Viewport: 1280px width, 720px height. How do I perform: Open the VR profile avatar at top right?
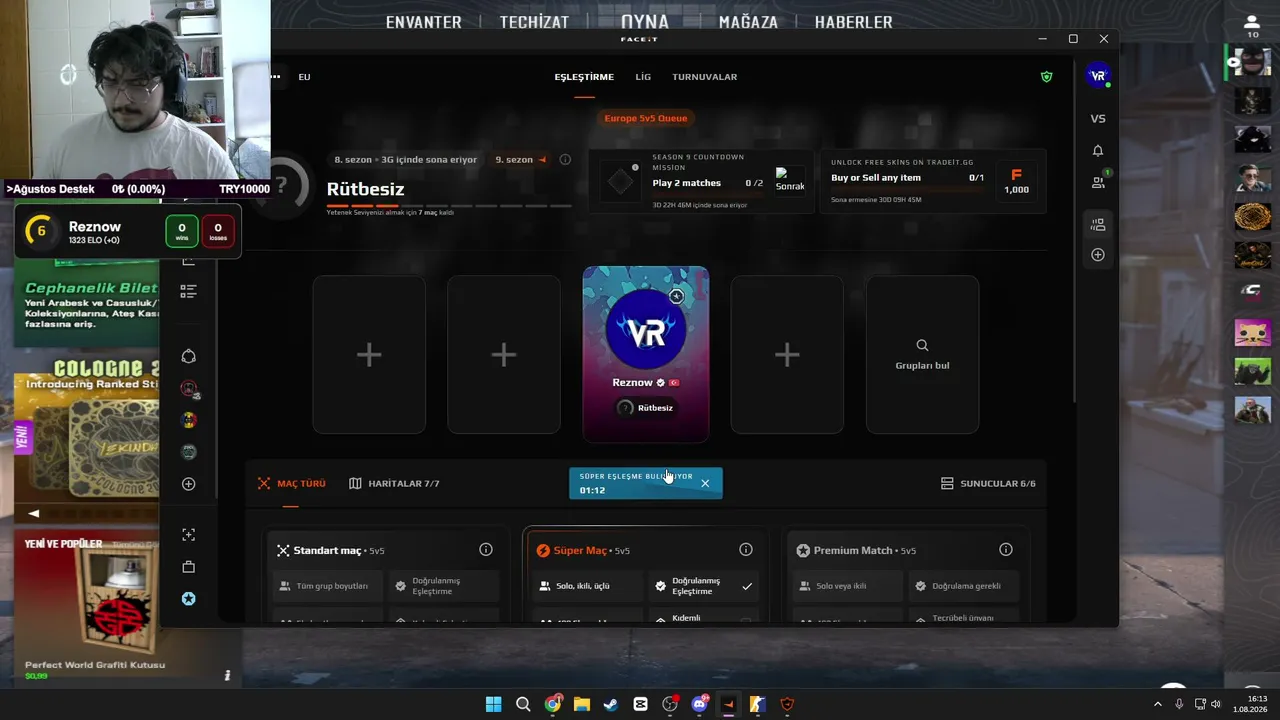(1098, 76)
